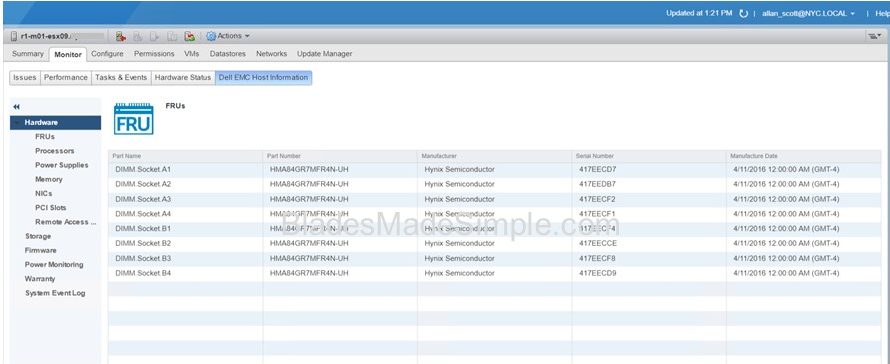
Task: Select the DIMM.Socket.A4 row
Action: pos(494,214)
